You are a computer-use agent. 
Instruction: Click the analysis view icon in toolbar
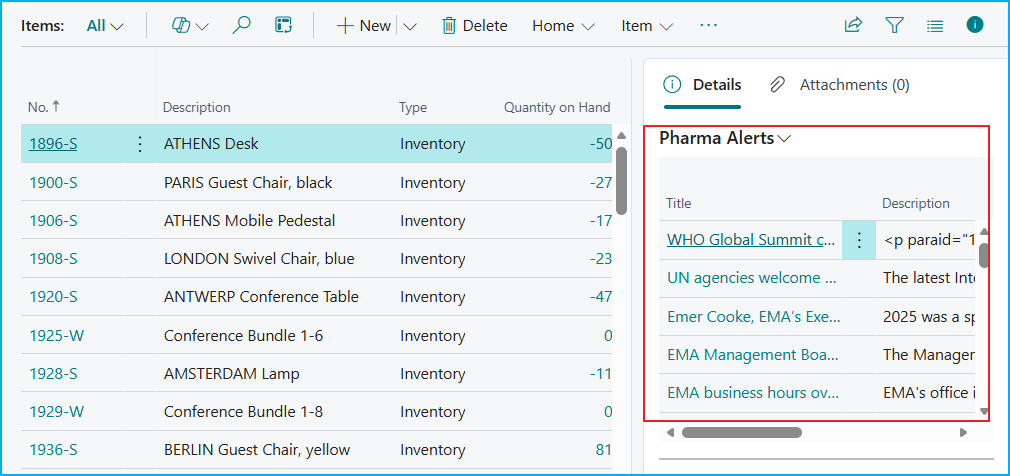[x=284, y=26]
